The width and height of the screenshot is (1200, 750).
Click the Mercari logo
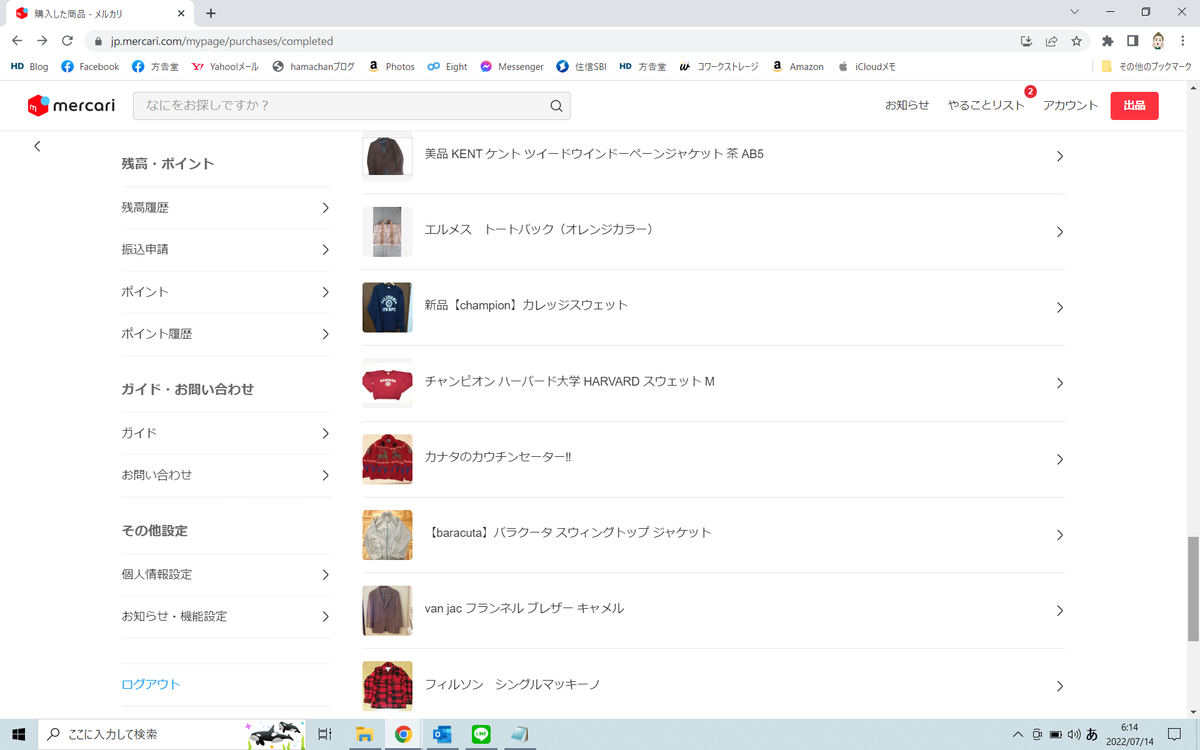coord(71,105)
